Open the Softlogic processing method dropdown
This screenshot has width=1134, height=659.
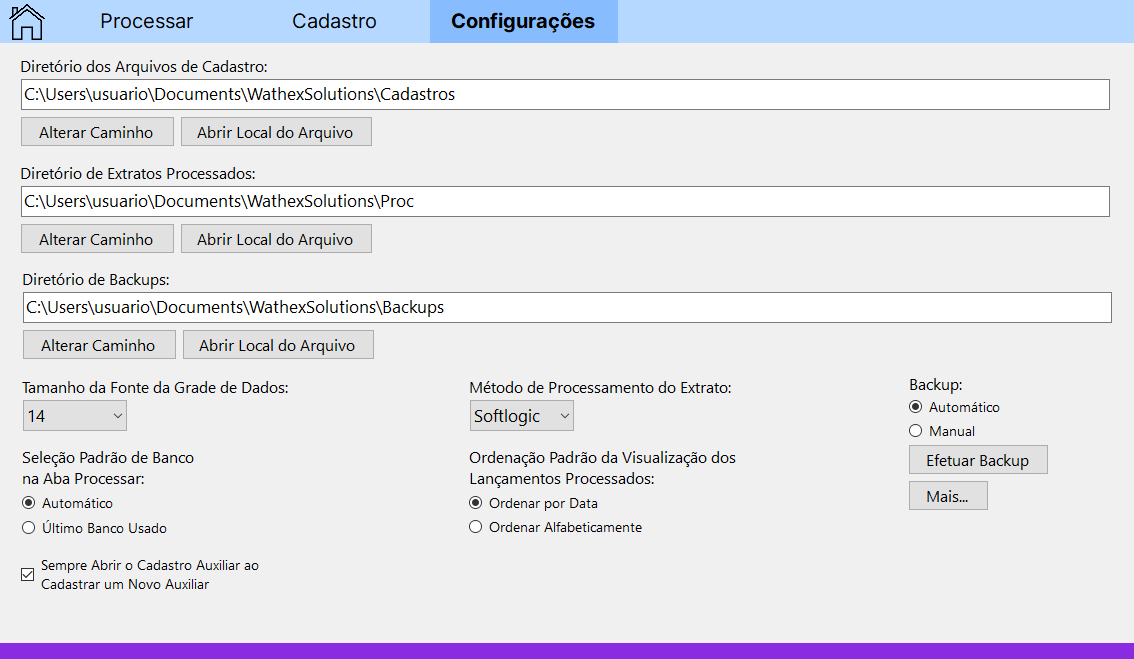[x=521, y=415]
